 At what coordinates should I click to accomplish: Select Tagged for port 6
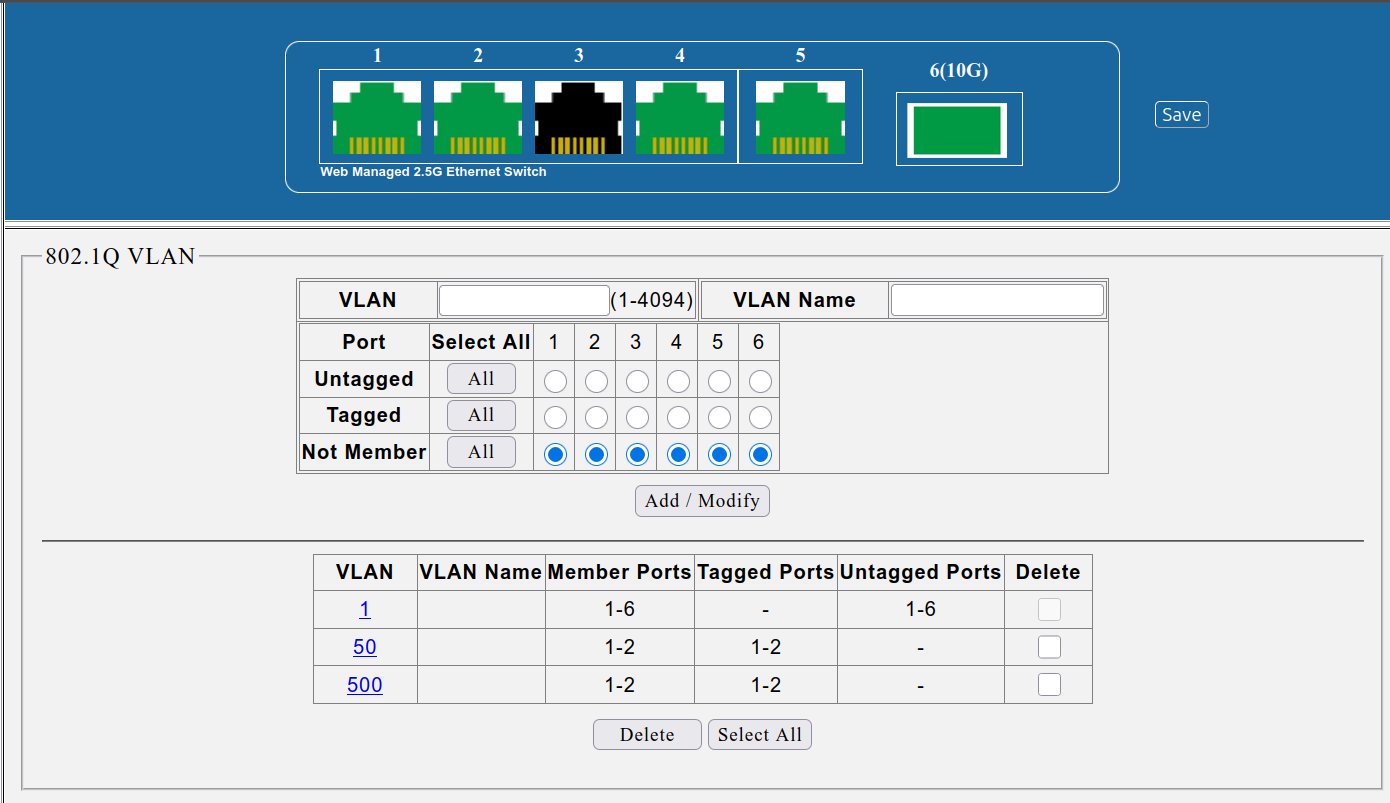click(x=760, y=418)
